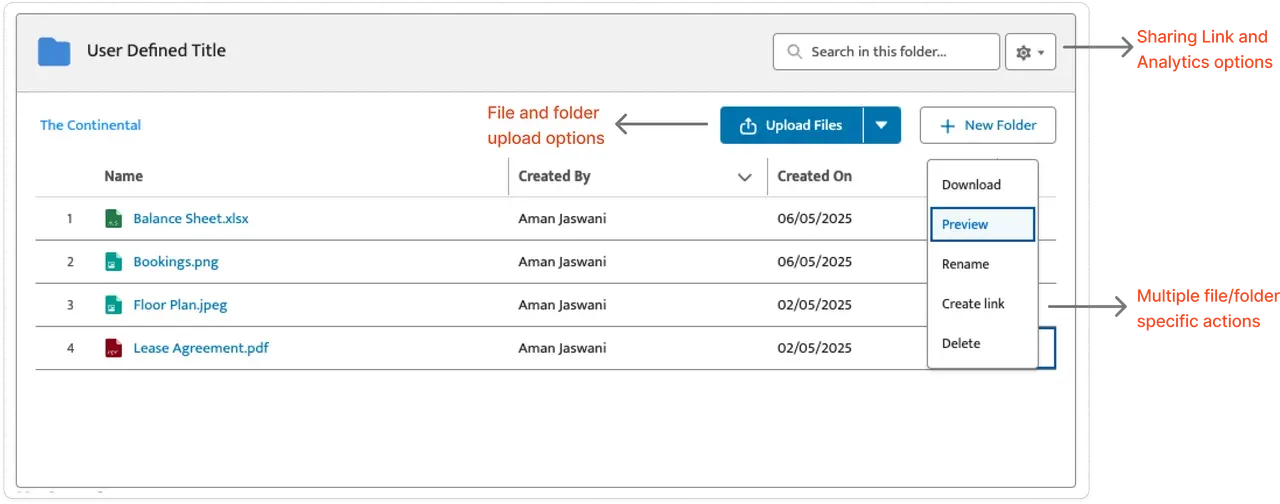This screenshot has width=1280, height=504.
Task: Open the Created By column sort chevron
Action: coord(744,177)
